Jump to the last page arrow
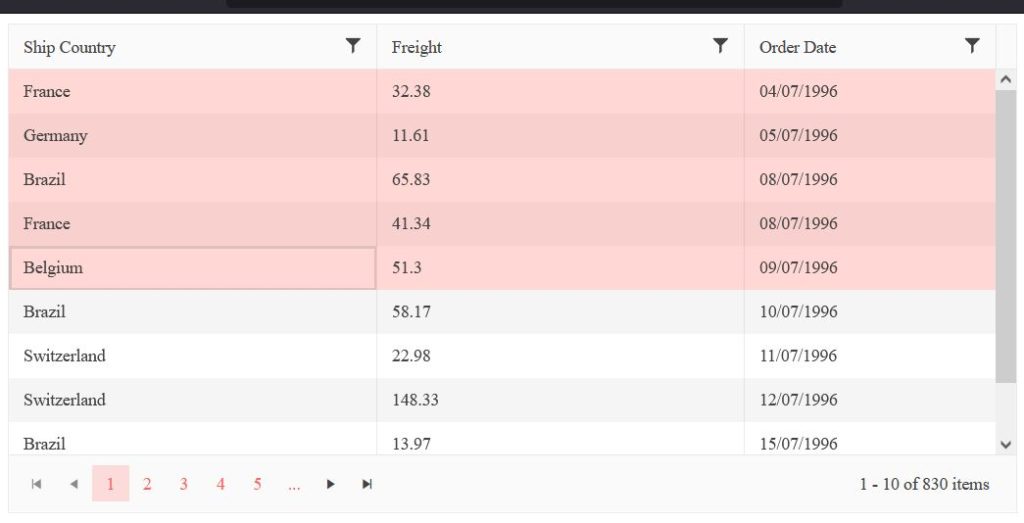This screenshot has width=1024, height=523. point(367,484)
